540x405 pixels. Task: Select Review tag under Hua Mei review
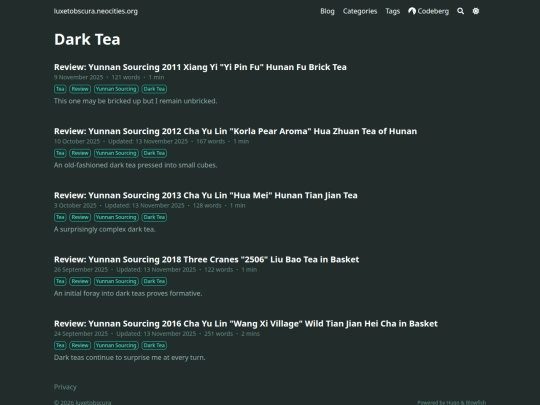[x=80, y=217]
